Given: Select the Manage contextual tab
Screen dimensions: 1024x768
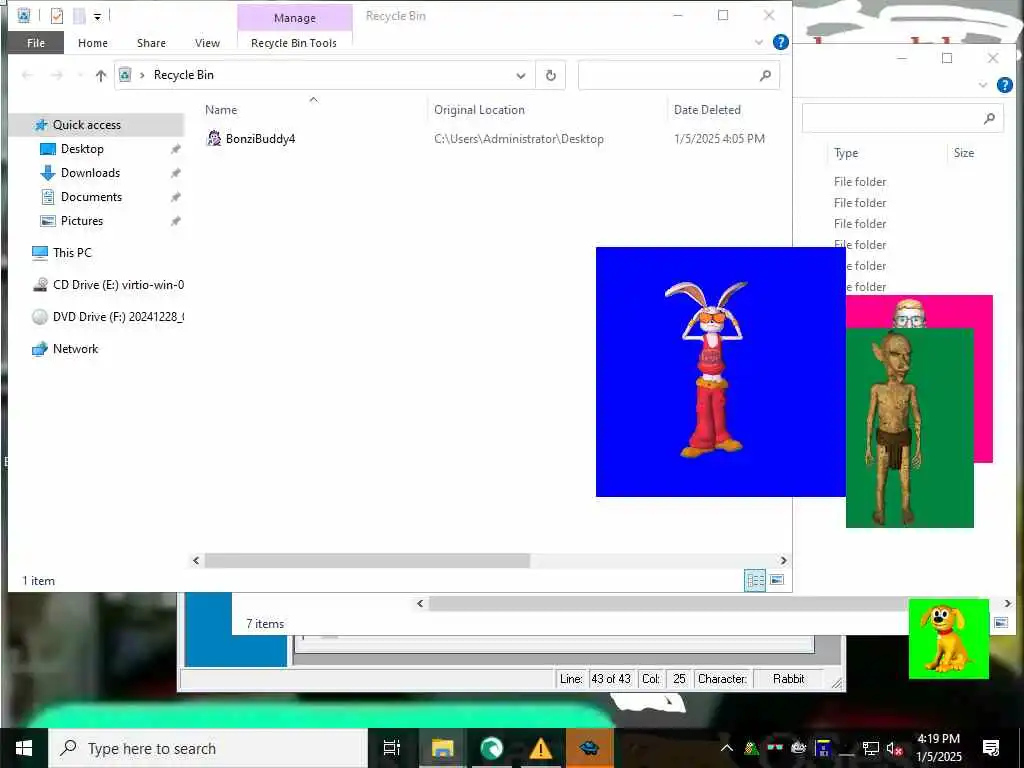Looking at the screenshot, I should [295, 18].
